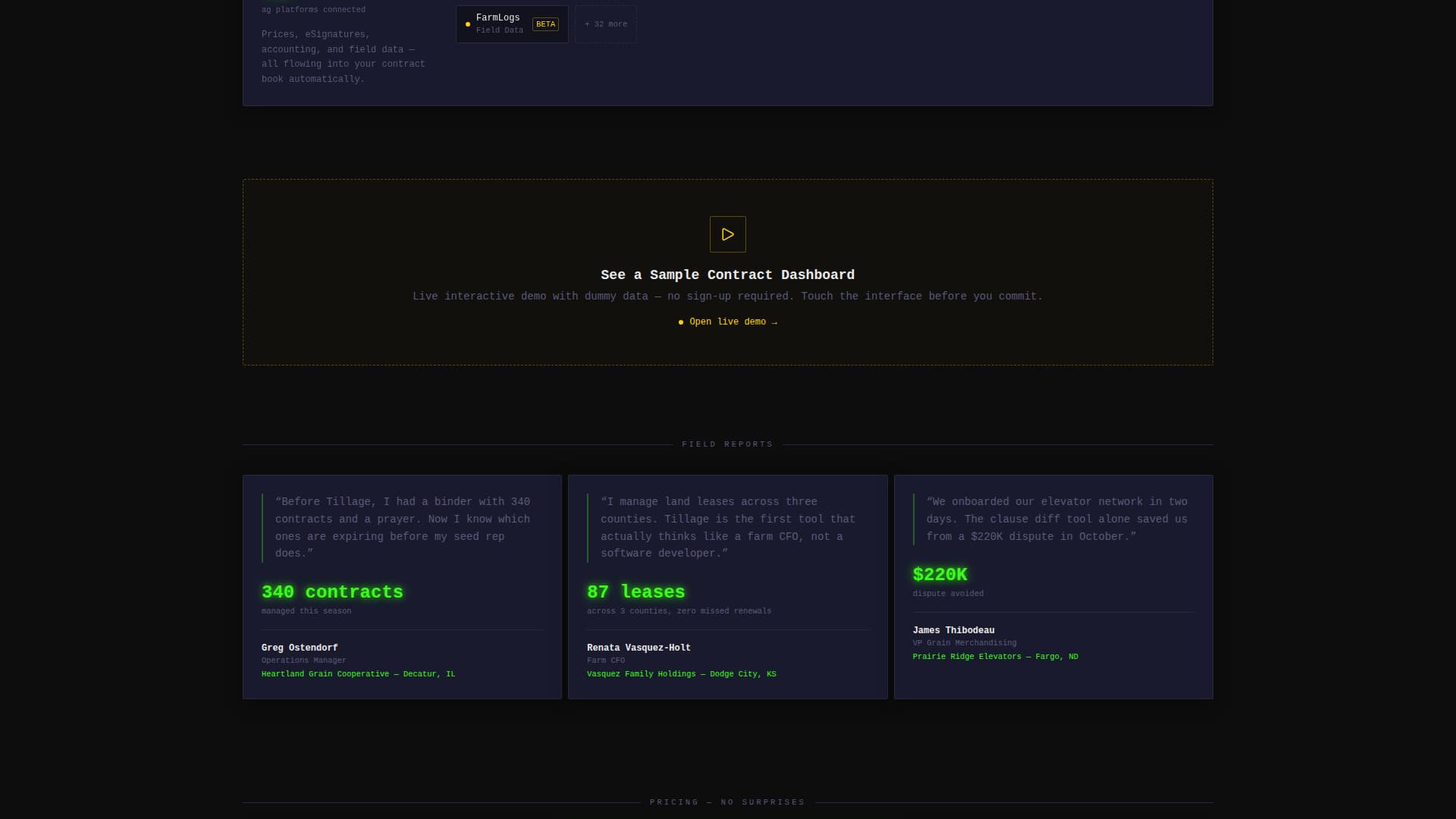
Task: Click Vasquez Family Holdings — Dodge City, KS
Action: [681, 674]
